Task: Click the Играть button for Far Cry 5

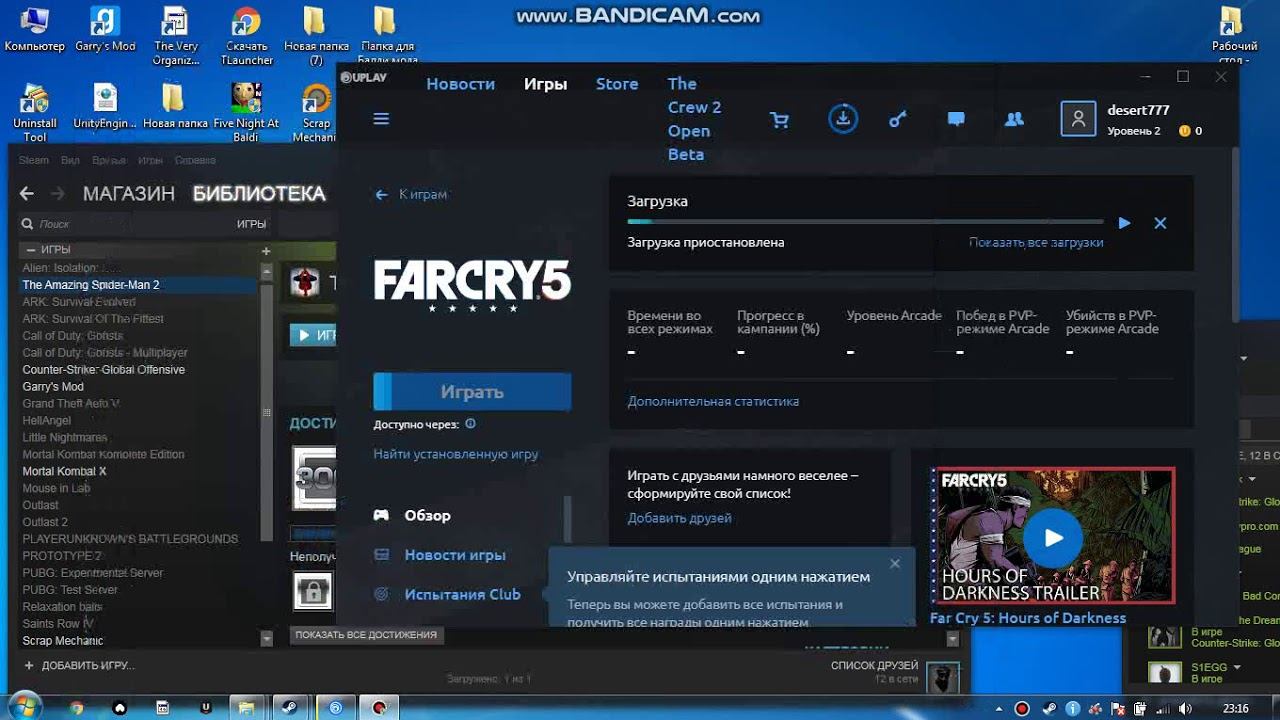Action: pos(472,392)
